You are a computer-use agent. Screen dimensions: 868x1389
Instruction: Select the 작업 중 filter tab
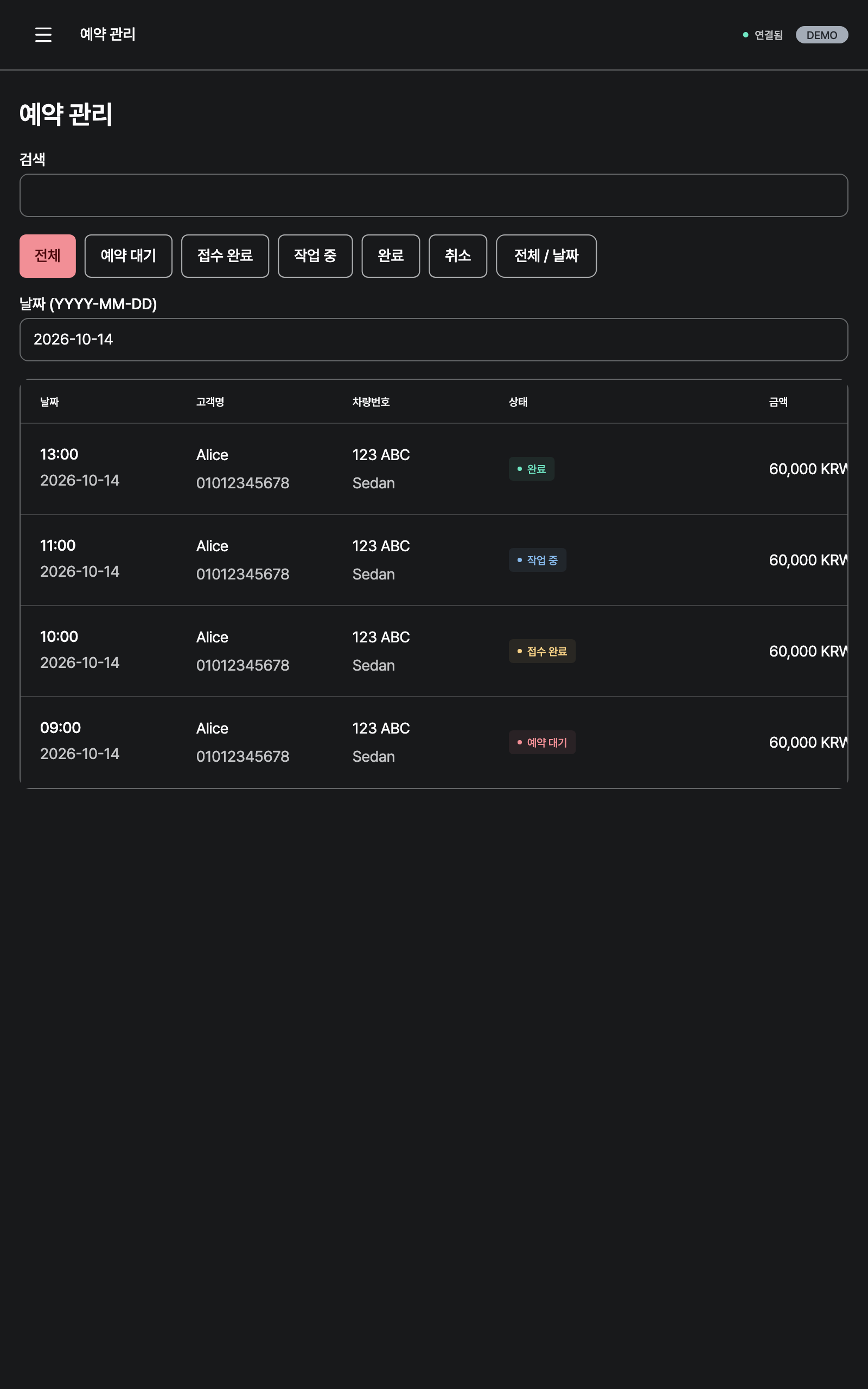(315, 256)
